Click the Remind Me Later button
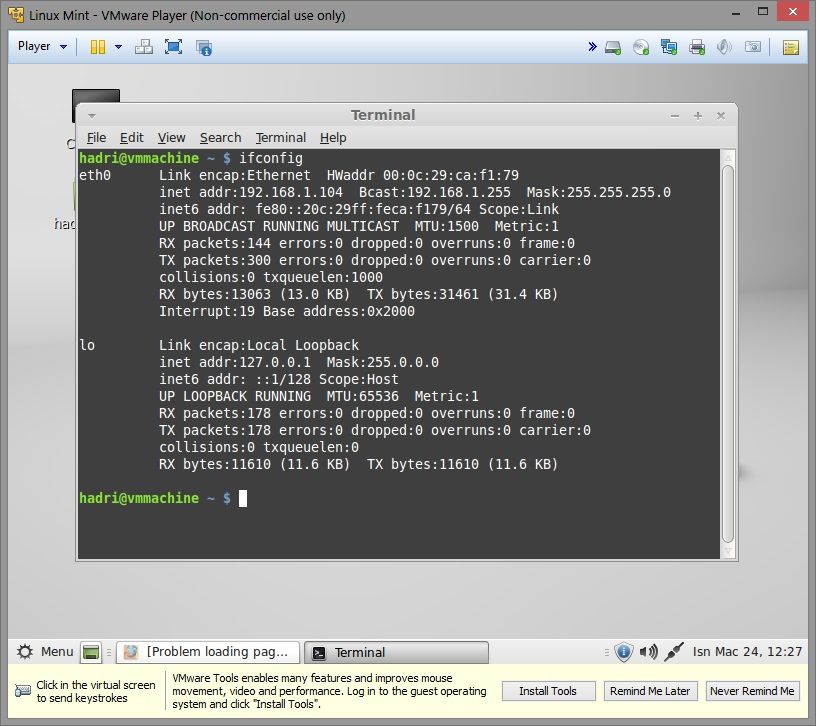 pos(649,691)
